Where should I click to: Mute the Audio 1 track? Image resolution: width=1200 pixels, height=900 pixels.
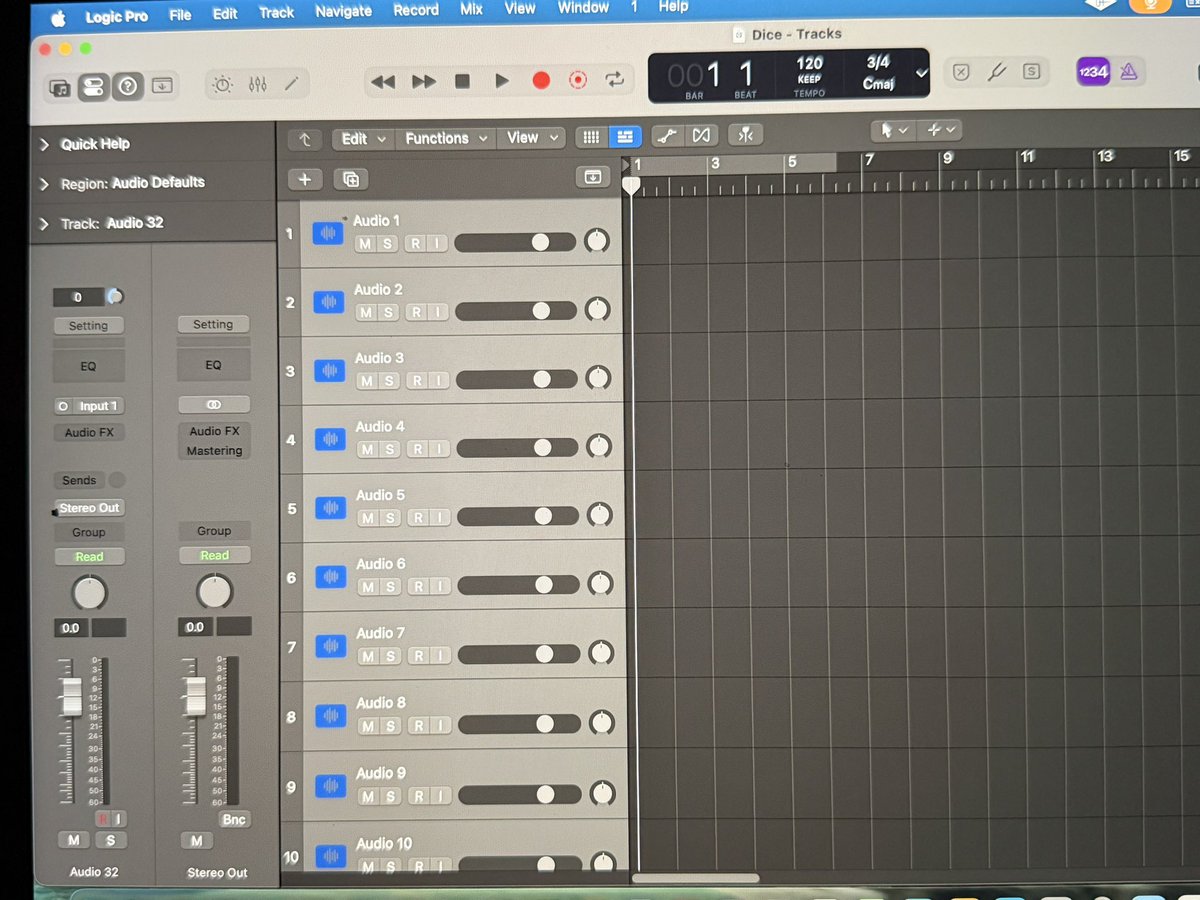(x=364, y=243)
